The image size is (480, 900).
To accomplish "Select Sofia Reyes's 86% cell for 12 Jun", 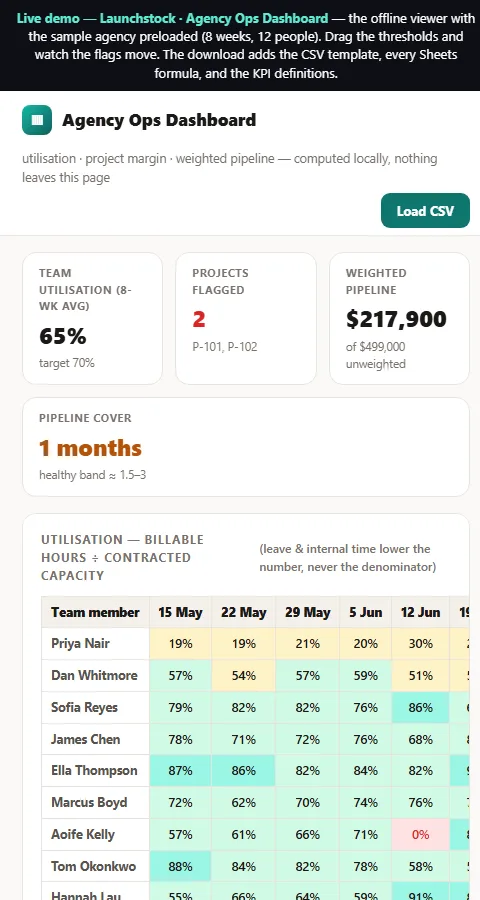I will pyautogui.click(x=420, y=707).
